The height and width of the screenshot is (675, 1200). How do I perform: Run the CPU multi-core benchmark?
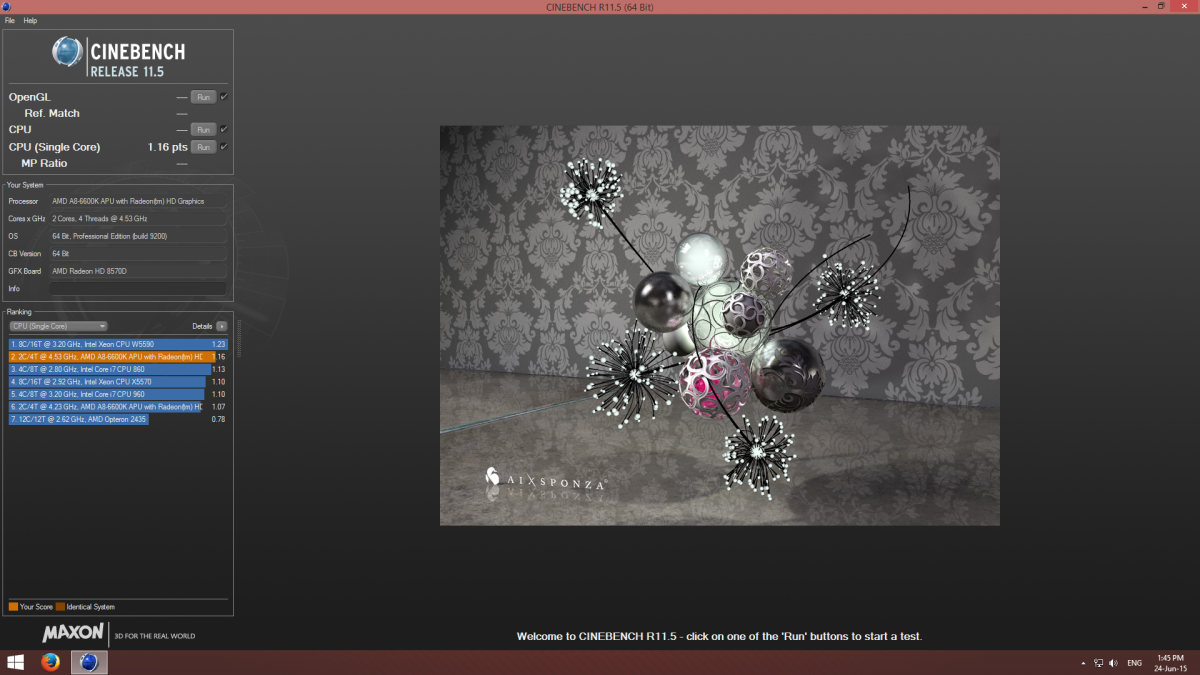coord(203,129)
